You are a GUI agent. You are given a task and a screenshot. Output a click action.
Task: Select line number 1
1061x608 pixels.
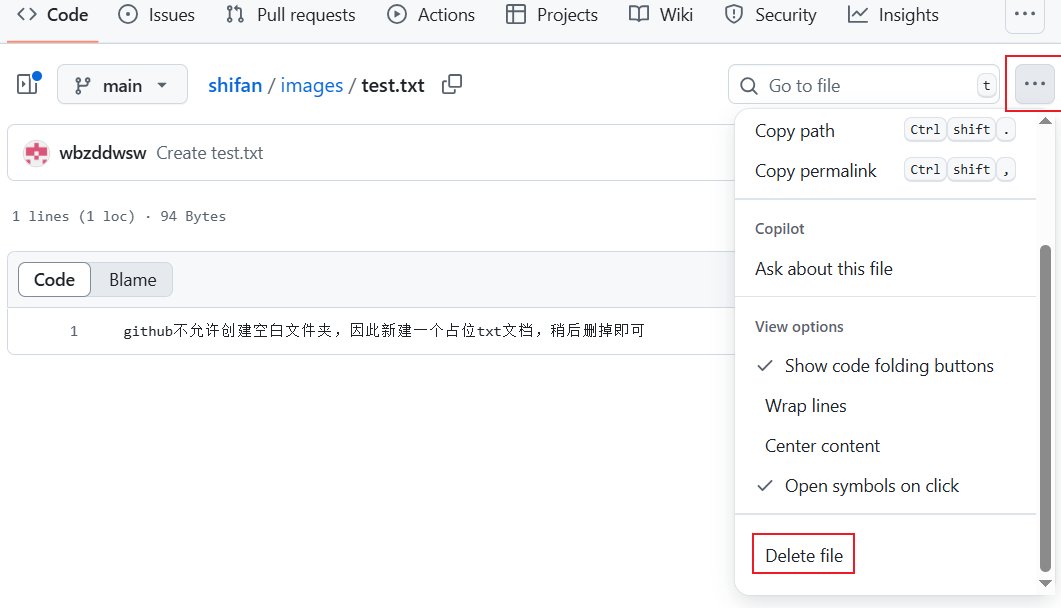pyautogui.click(x=74, y=331)
